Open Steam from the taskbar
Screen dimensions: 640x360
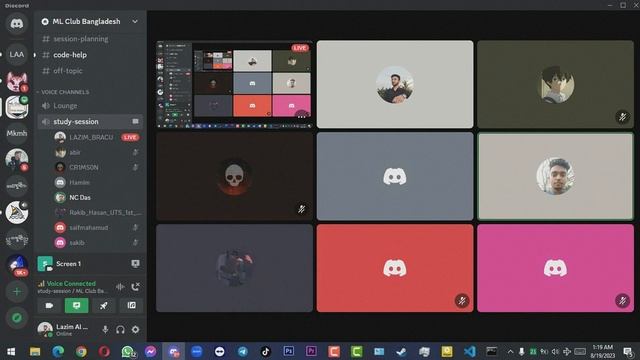click(402, 351)
